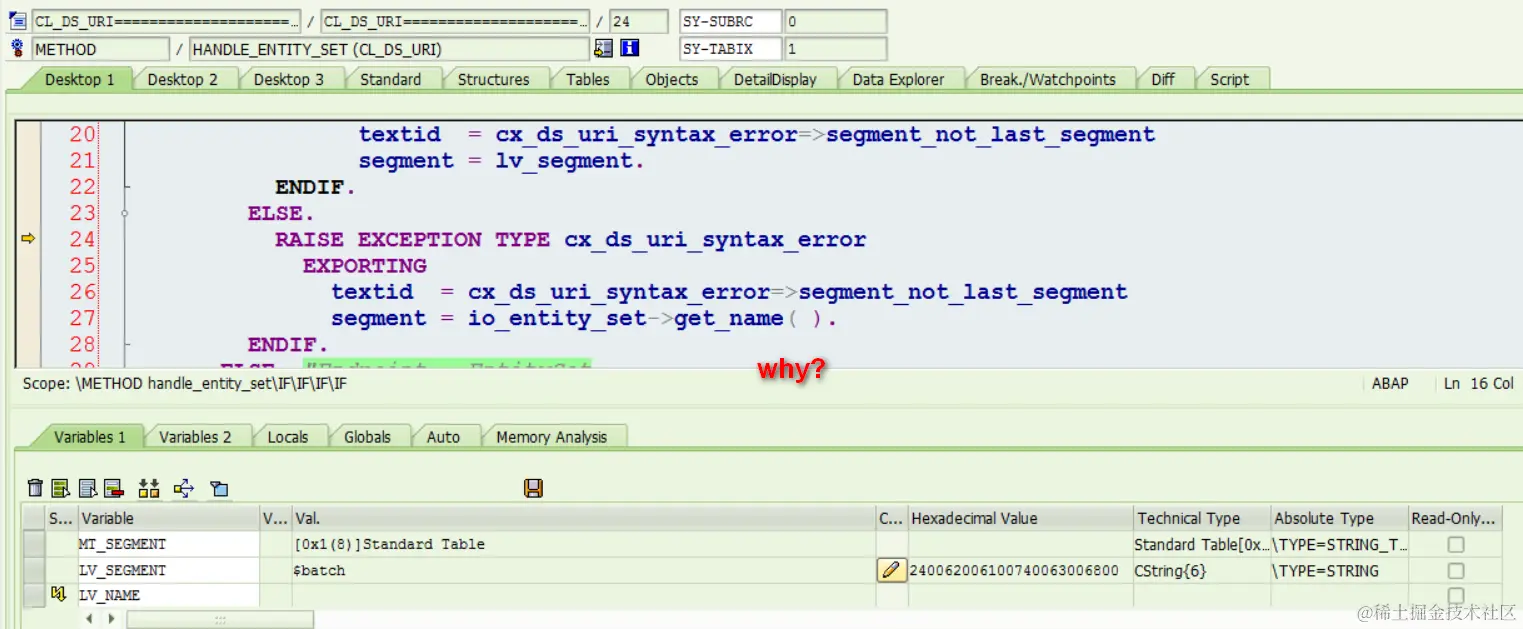1523x629 pixels.
Task: Select the Variables 2 tab
Action: [195, 437]
